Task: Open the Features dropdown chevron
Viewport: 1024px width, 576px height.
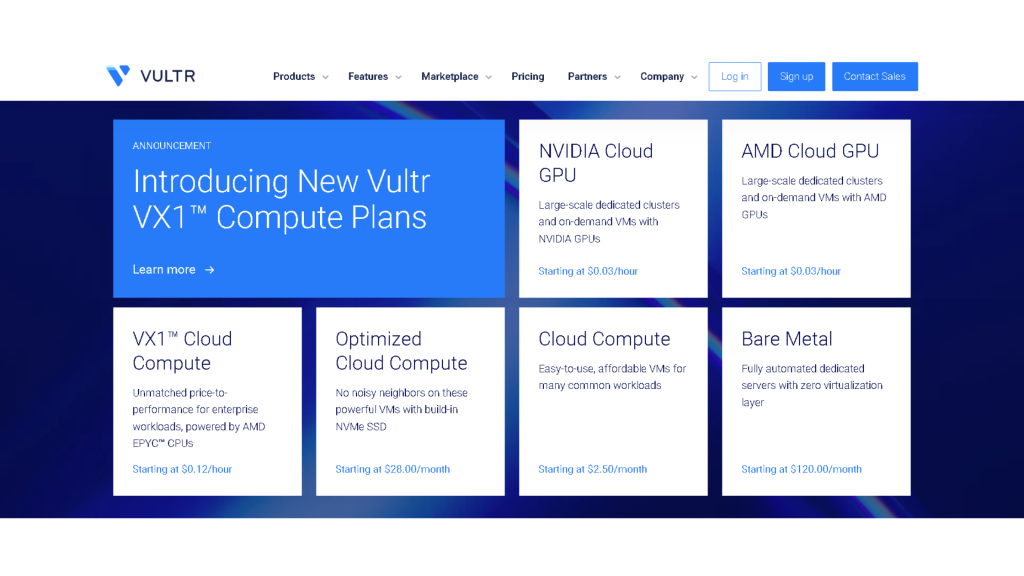Action: [x=398, y=77]
